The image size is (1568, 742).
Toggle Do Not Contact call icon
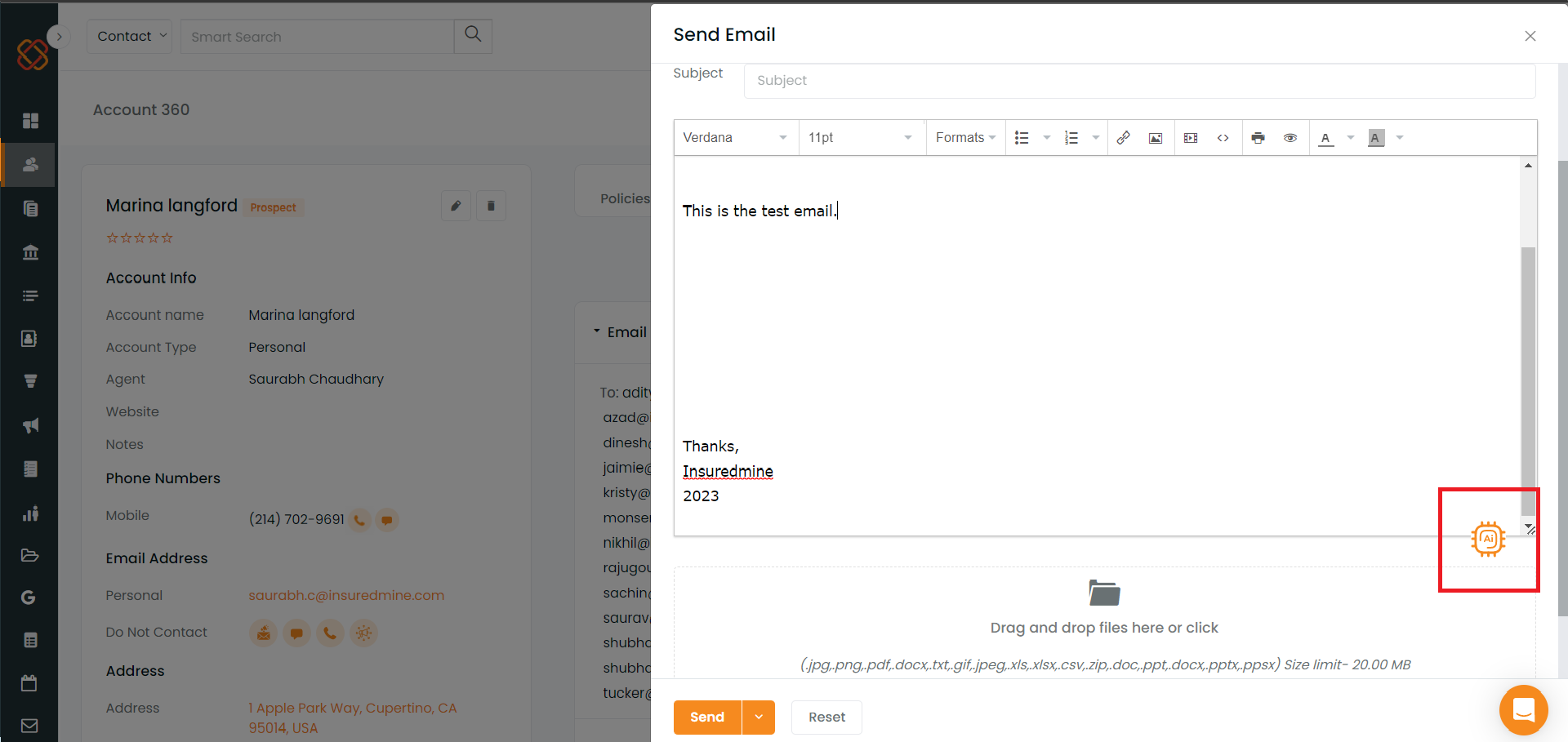point(330,633)
